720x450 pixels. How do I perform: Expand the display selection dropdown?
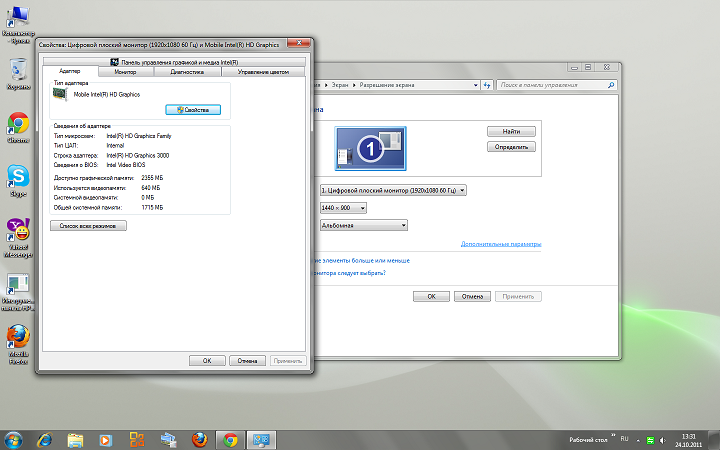(x=394, y=190)
